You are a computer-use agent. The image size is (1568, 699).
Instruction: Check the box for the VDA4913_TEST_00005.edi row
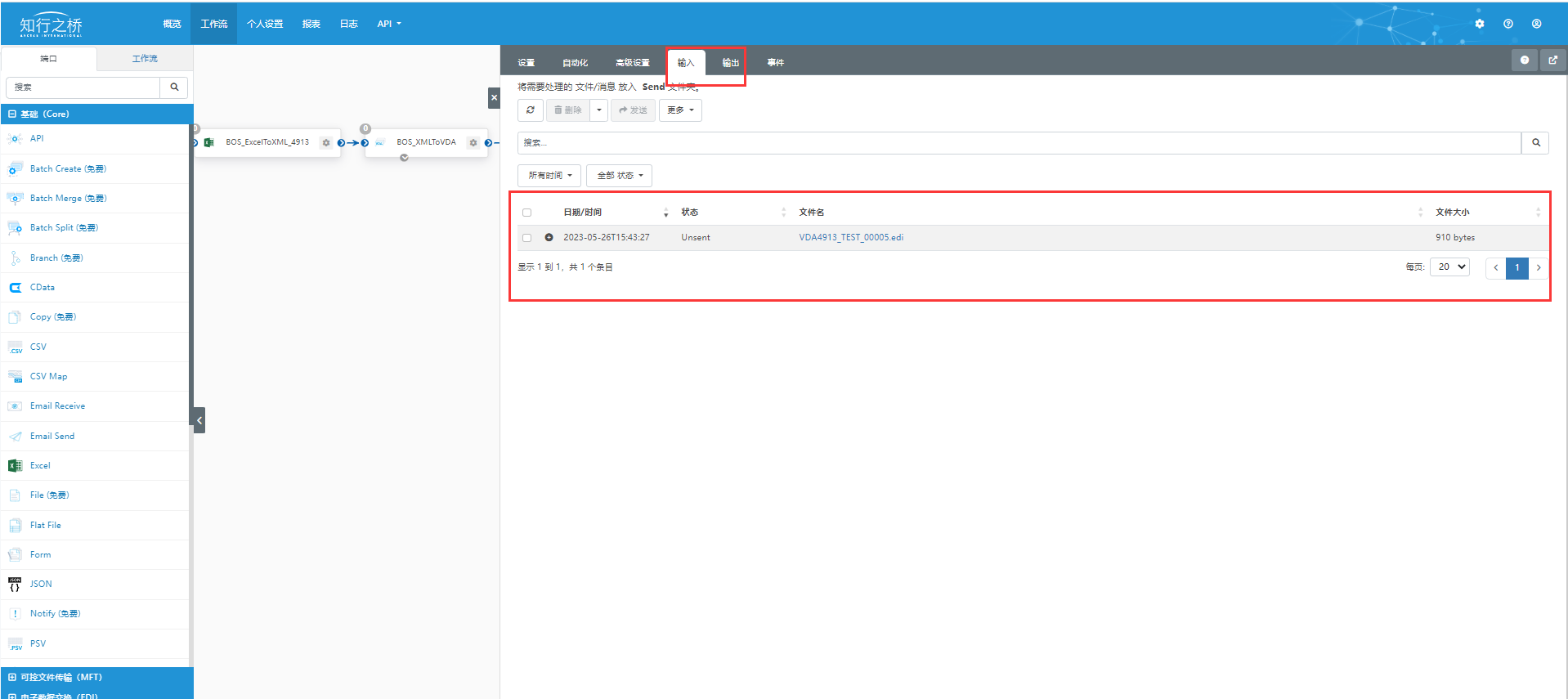[x=526, y=238]
